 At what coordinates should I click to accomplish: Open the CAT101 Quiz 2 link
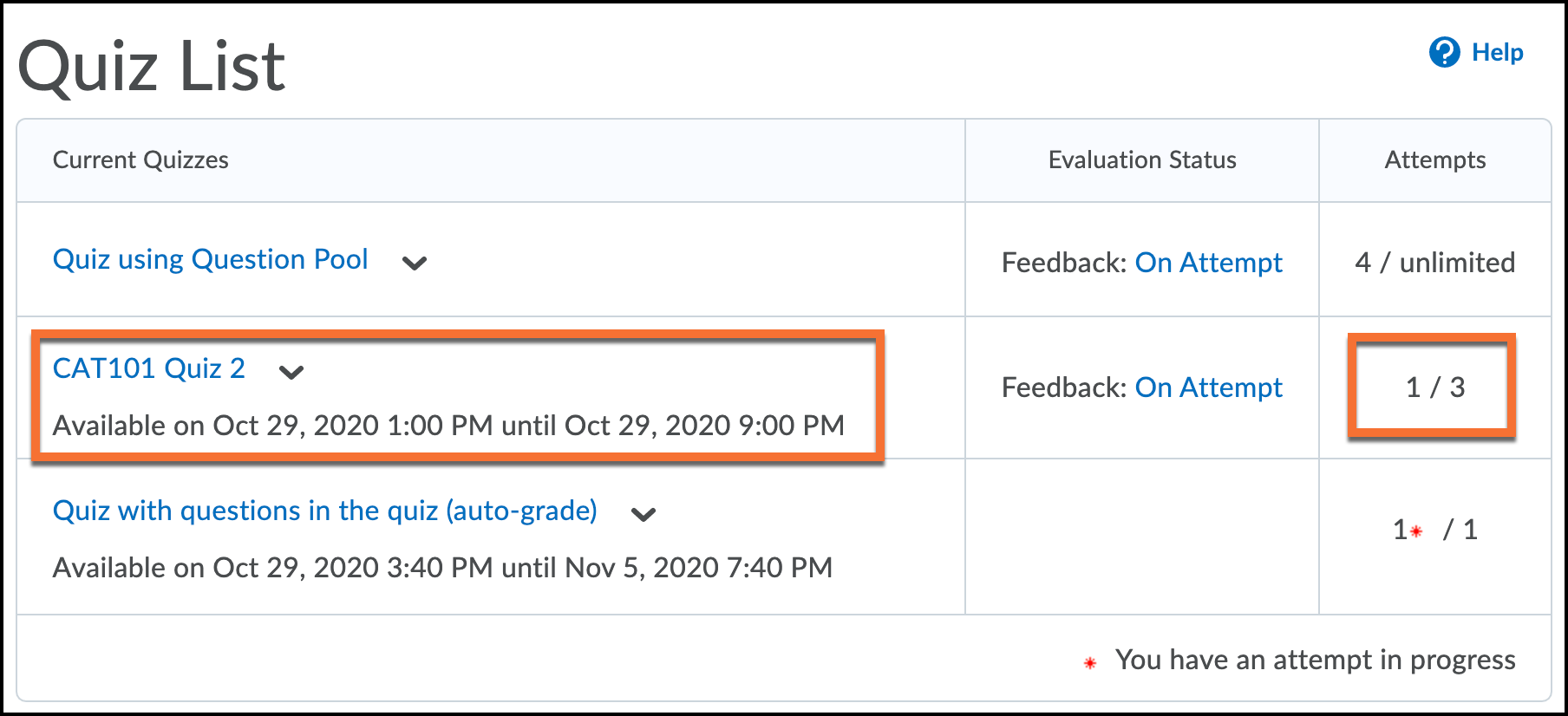[x=148, y=368]
